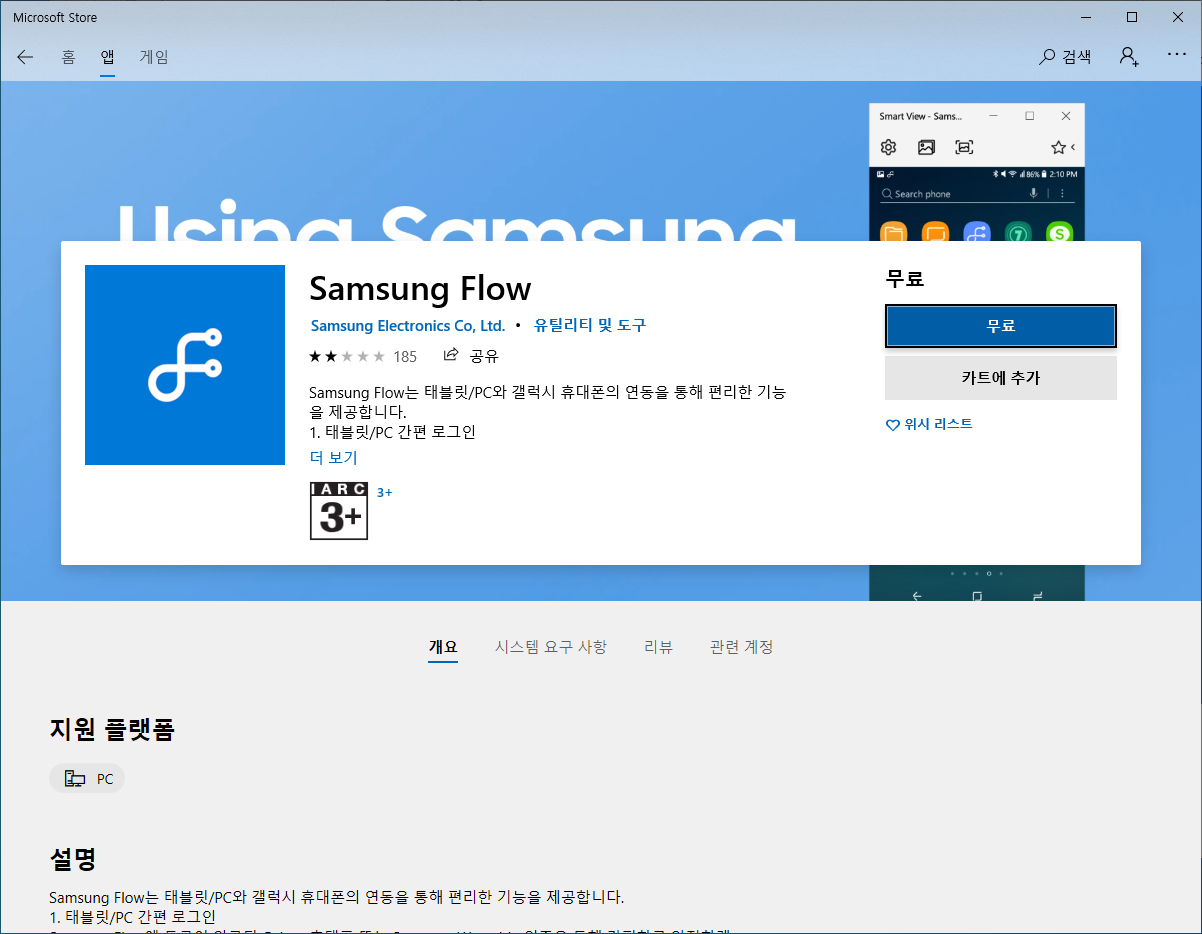Screen dimensions: 1202x934
Task: Open the account sign-in icon
Action: pos(1129,57)
